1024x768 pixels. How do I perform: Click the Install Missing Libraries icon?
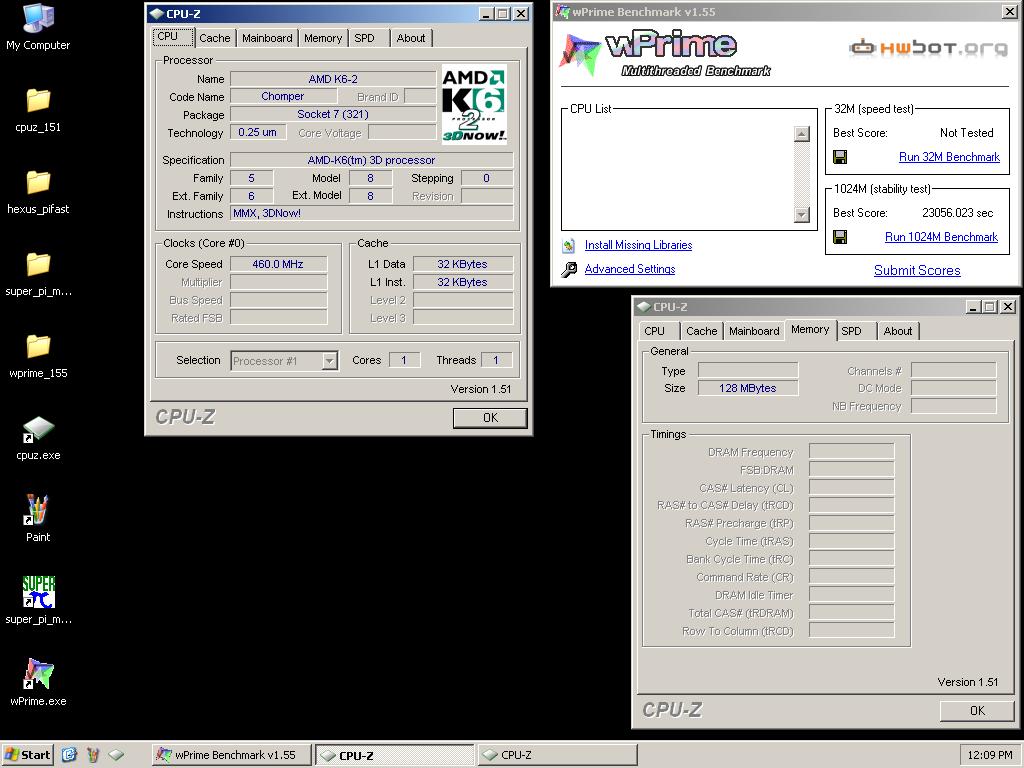[x=569, y=246]
